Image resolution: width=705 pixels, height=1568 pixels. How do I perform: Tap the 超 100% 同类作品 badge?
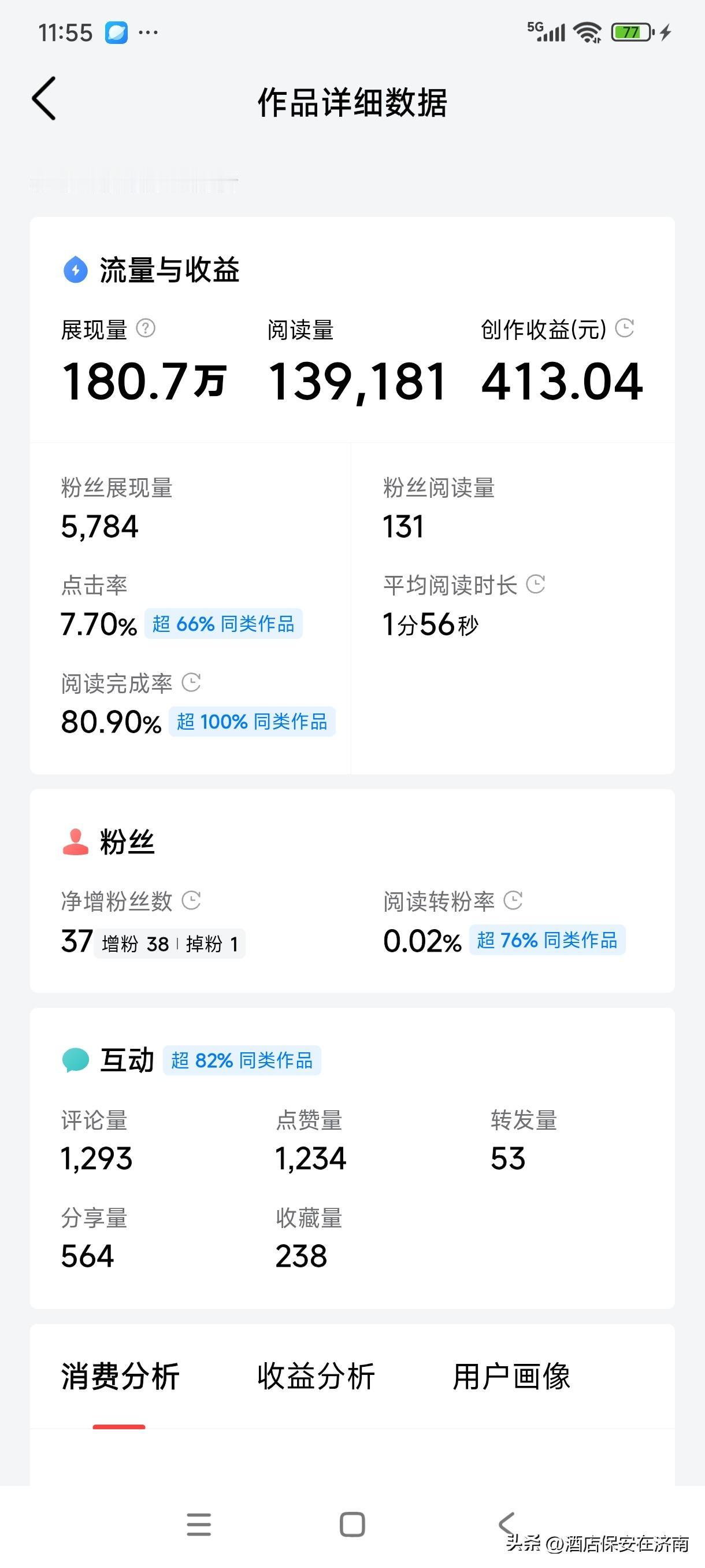252,722
